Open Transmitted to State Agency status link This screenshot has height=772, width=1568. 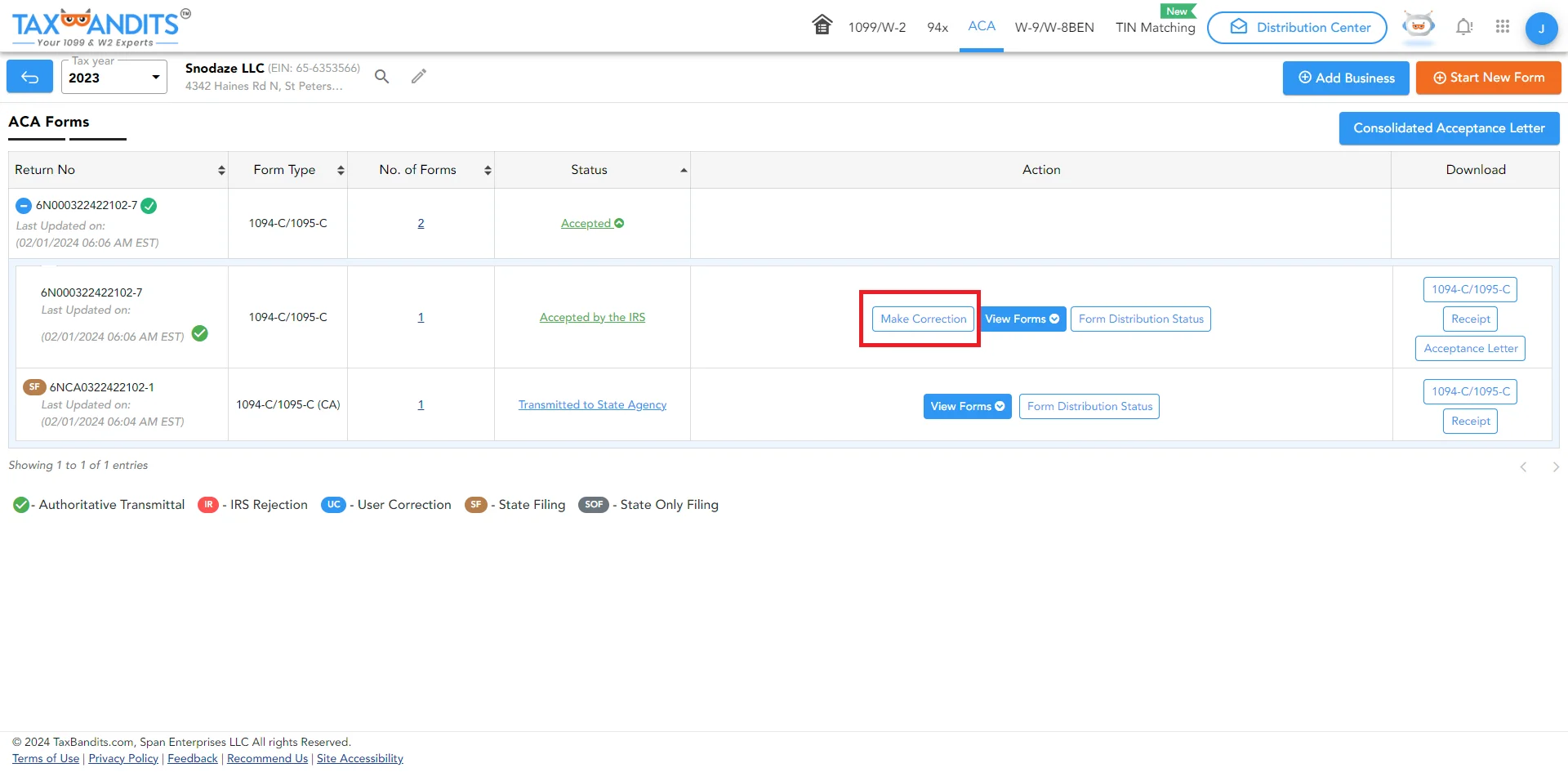(592, 405)
